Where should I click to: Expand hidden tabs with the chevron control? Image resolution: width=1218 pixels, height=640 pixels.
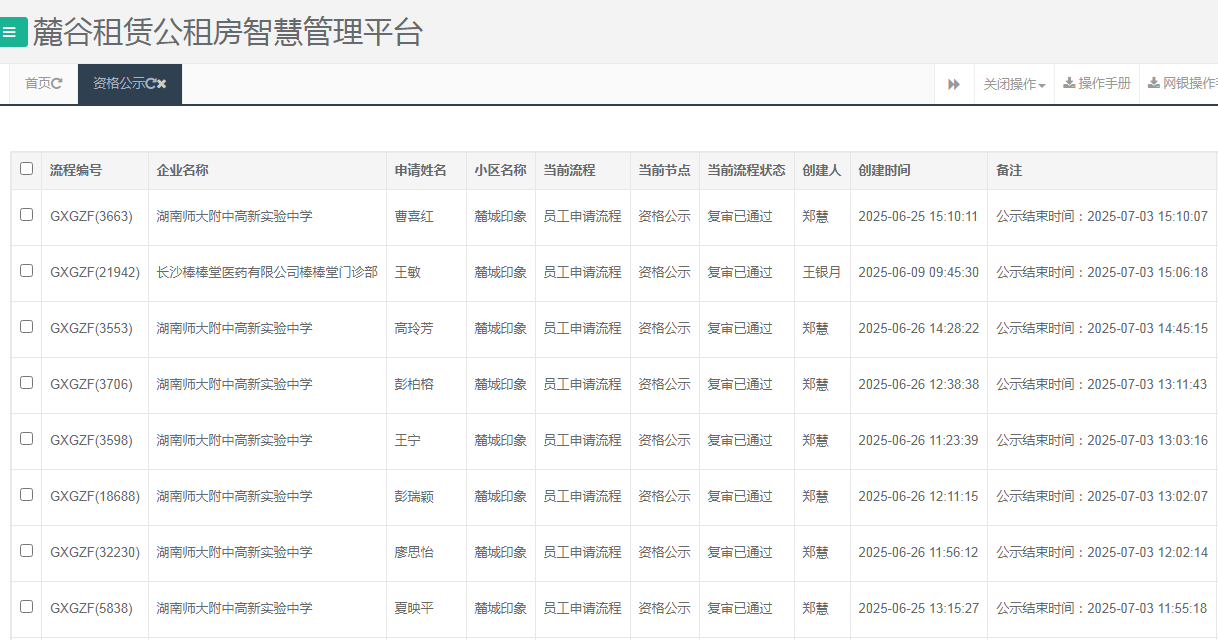(954, 84)
